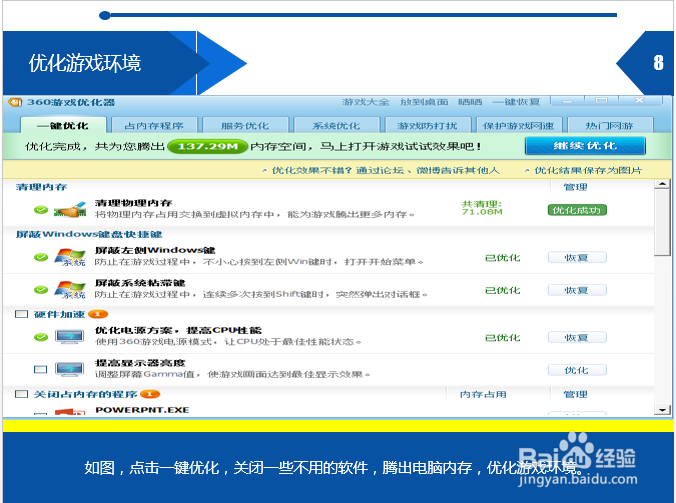The width and height of the screenshot is (676, 503).
Task: Click the Windows icon beside 屏蔽系统粘滞键
Action: click(70, 290)
